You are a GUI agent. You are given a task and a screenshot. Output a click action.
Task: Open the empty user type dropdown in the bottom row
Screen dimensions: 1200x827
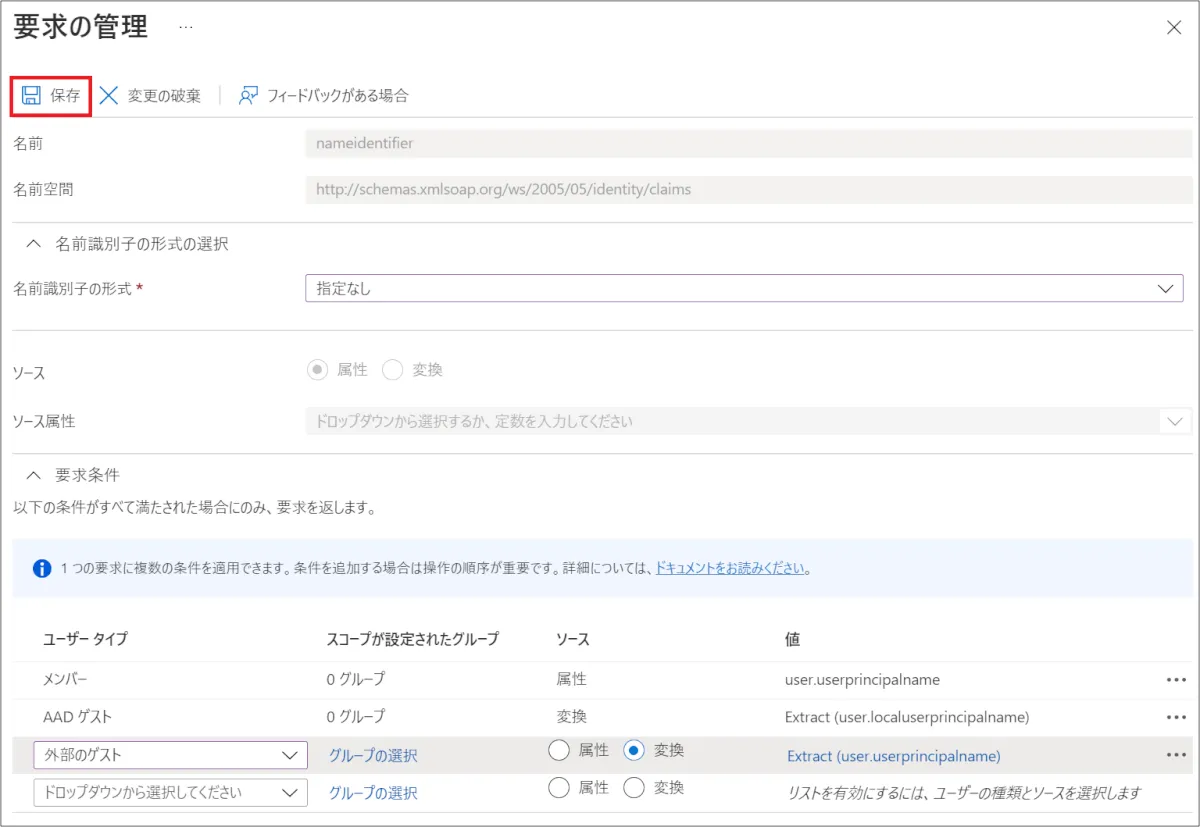[170, 793]
